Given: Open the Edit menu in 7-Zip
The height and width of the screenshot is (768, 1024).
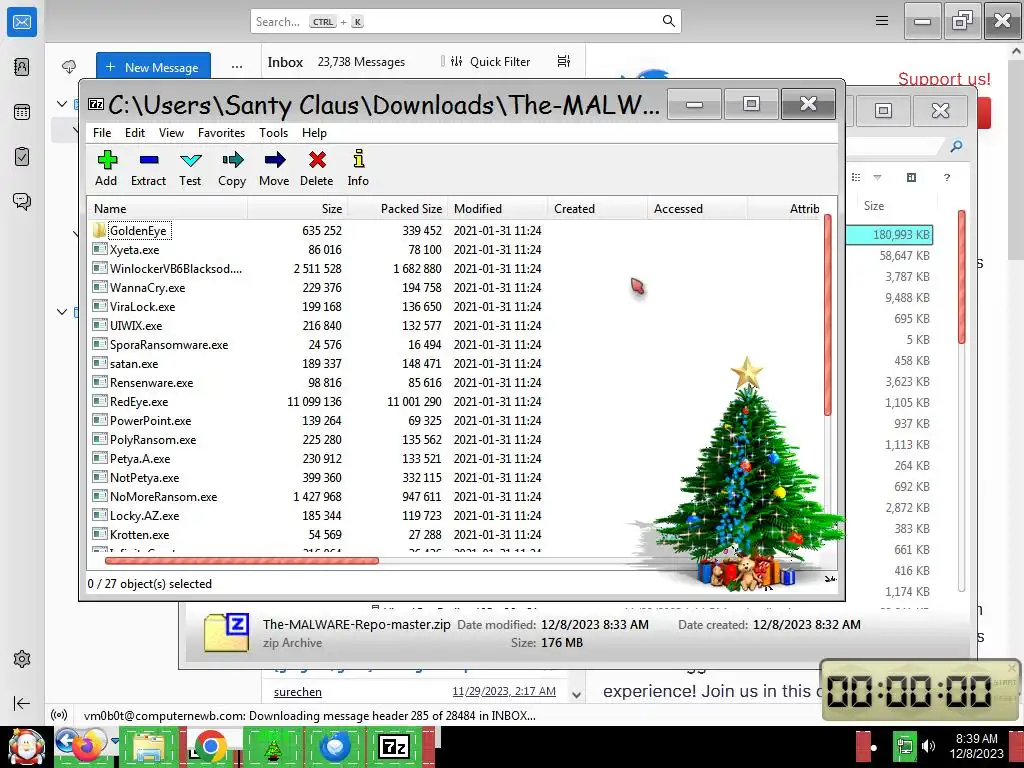Looking at the screenshot, I should point(135,133).
